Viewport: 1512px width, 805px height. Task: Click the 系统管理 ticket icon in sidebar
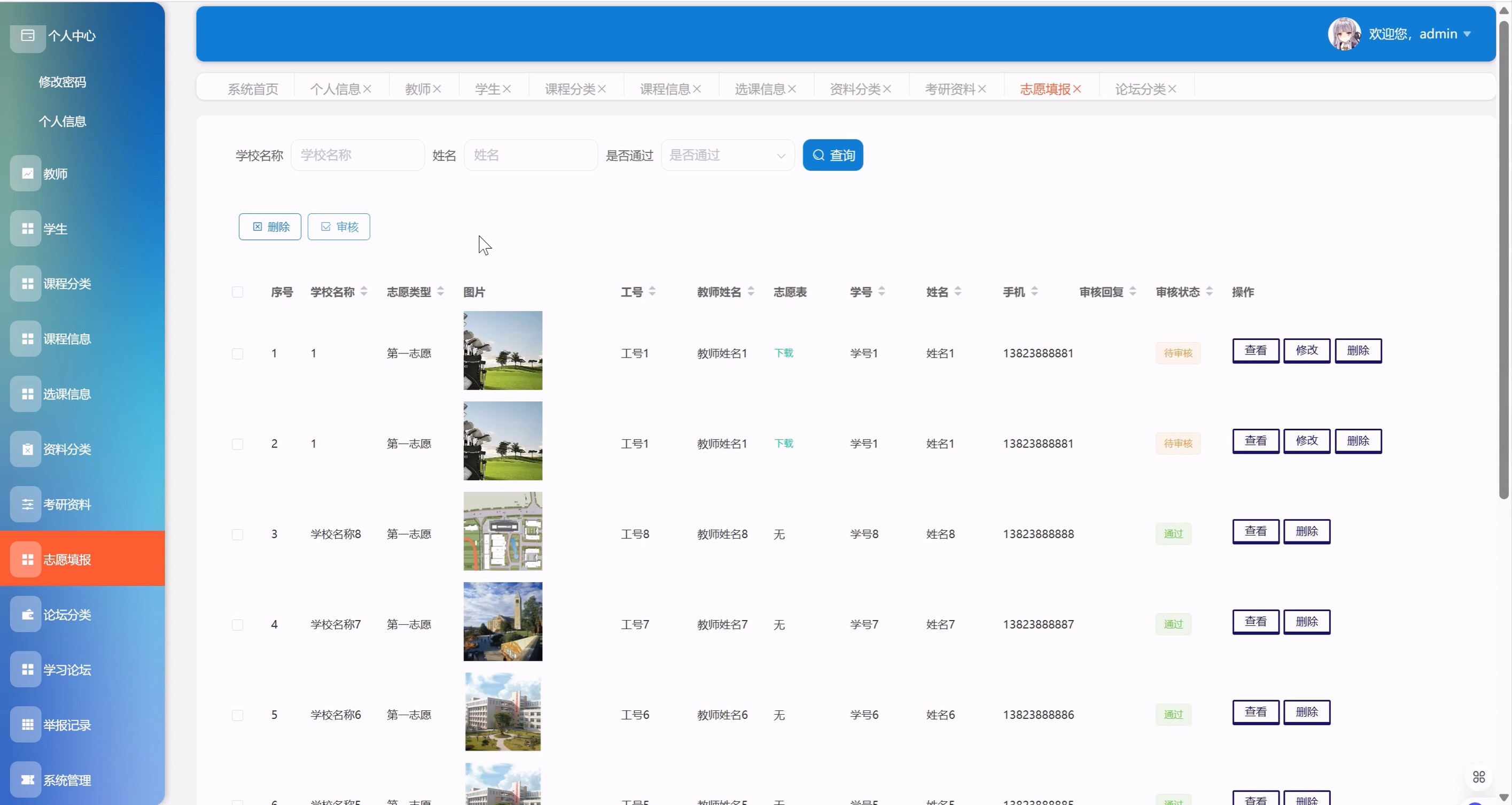click(27, 780)
